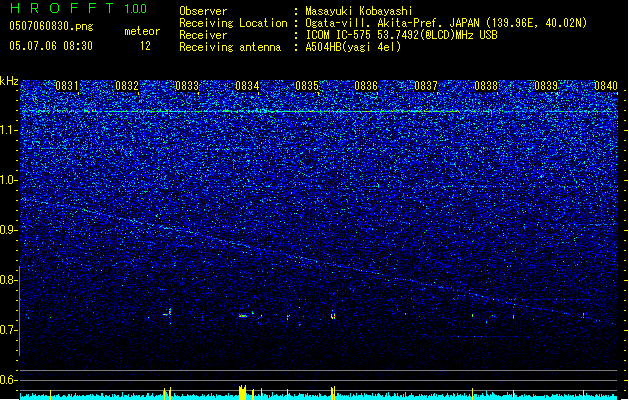
Task: Select the filename 0507060830.png
Action: pyautogui.click(x=51, y=26)
